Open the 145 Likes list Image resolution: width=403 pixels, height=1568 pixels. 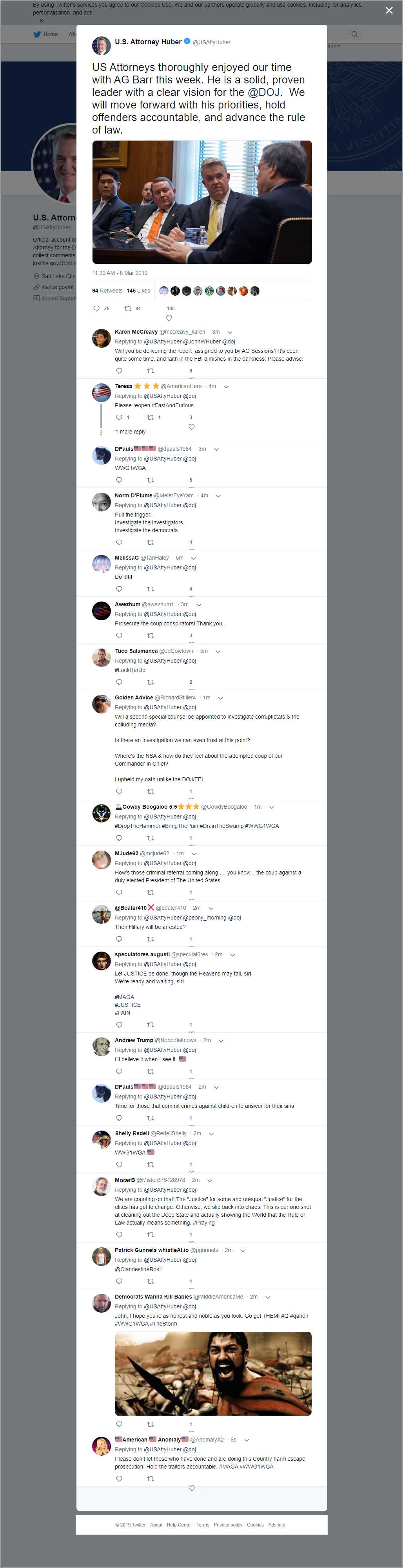coord(138,291)
